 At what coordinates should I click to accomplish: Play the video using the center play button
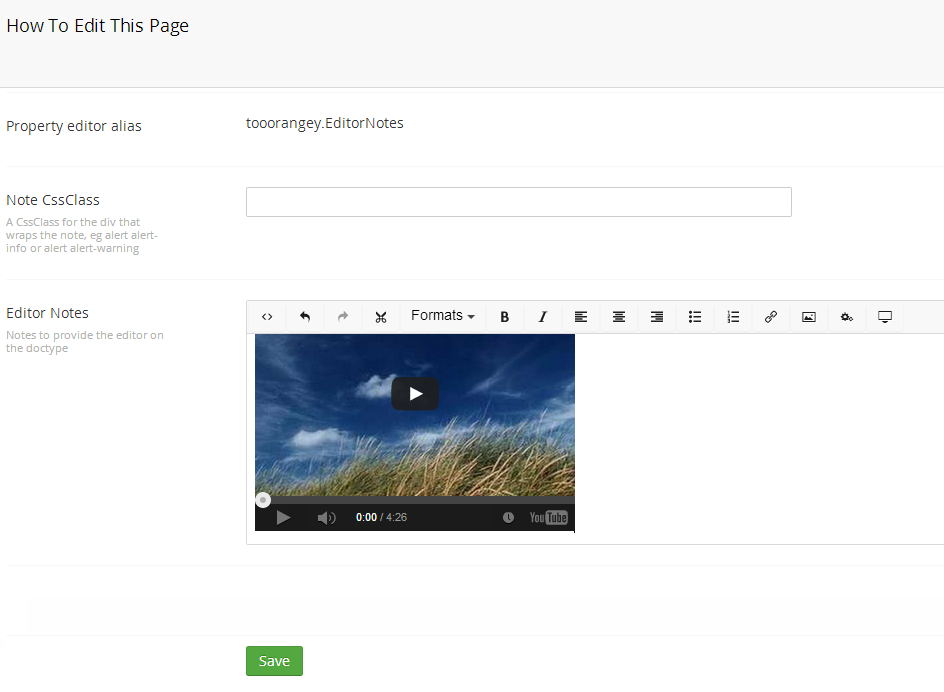(x=415, y=394)
